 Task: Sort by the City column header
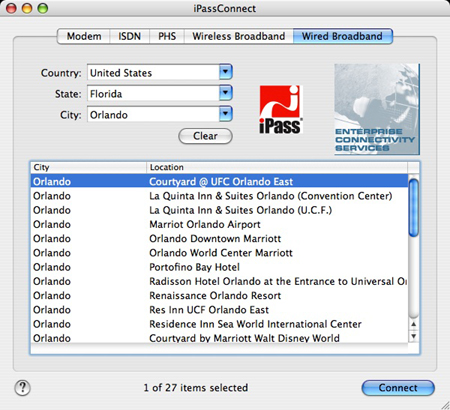tap(88, 167)
